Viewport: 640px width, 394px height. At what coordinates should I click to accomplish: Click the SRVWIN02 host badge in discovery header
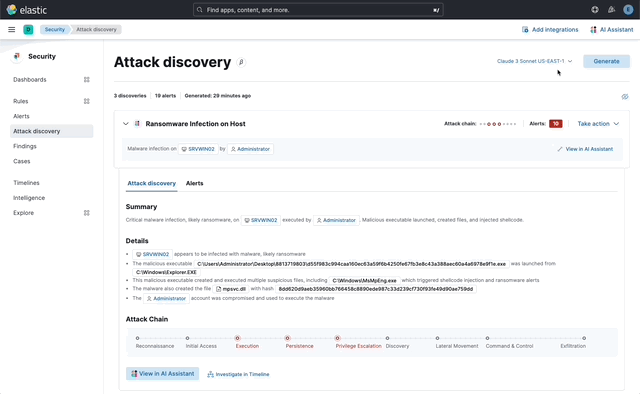[x=198, y=149]
